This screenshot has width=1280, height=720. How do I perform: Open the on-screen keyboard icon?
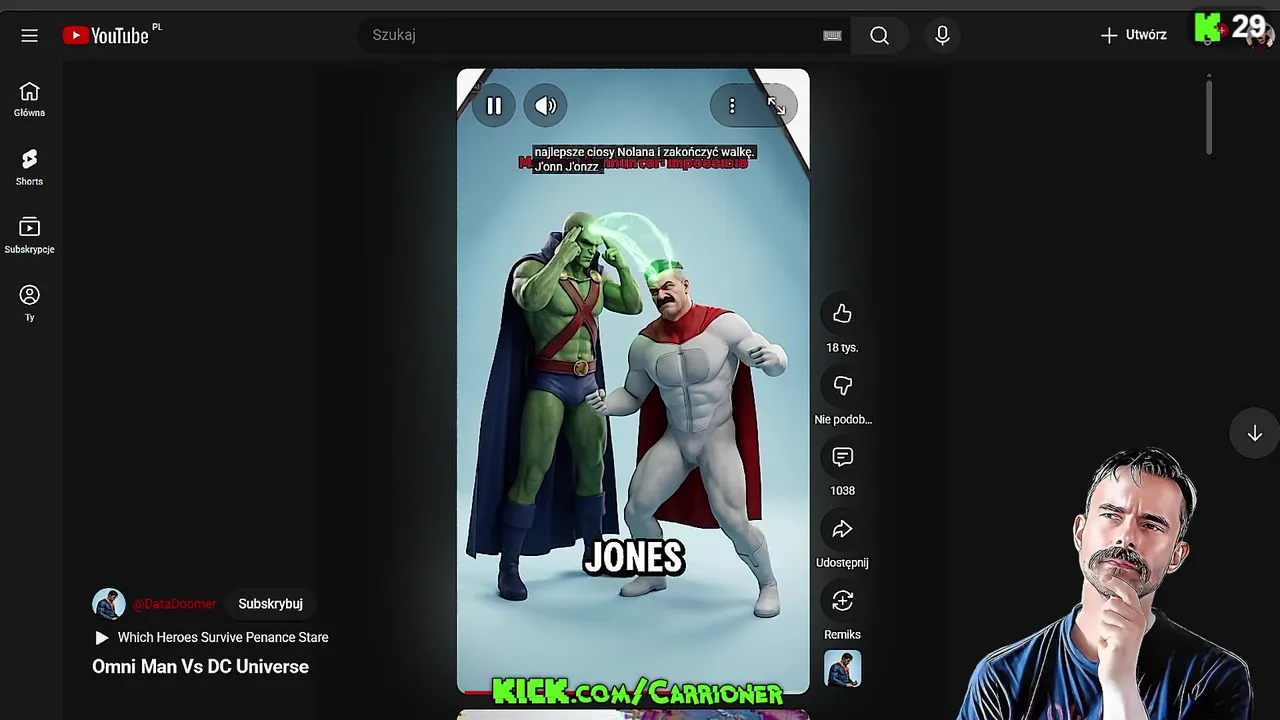(832, 35)
